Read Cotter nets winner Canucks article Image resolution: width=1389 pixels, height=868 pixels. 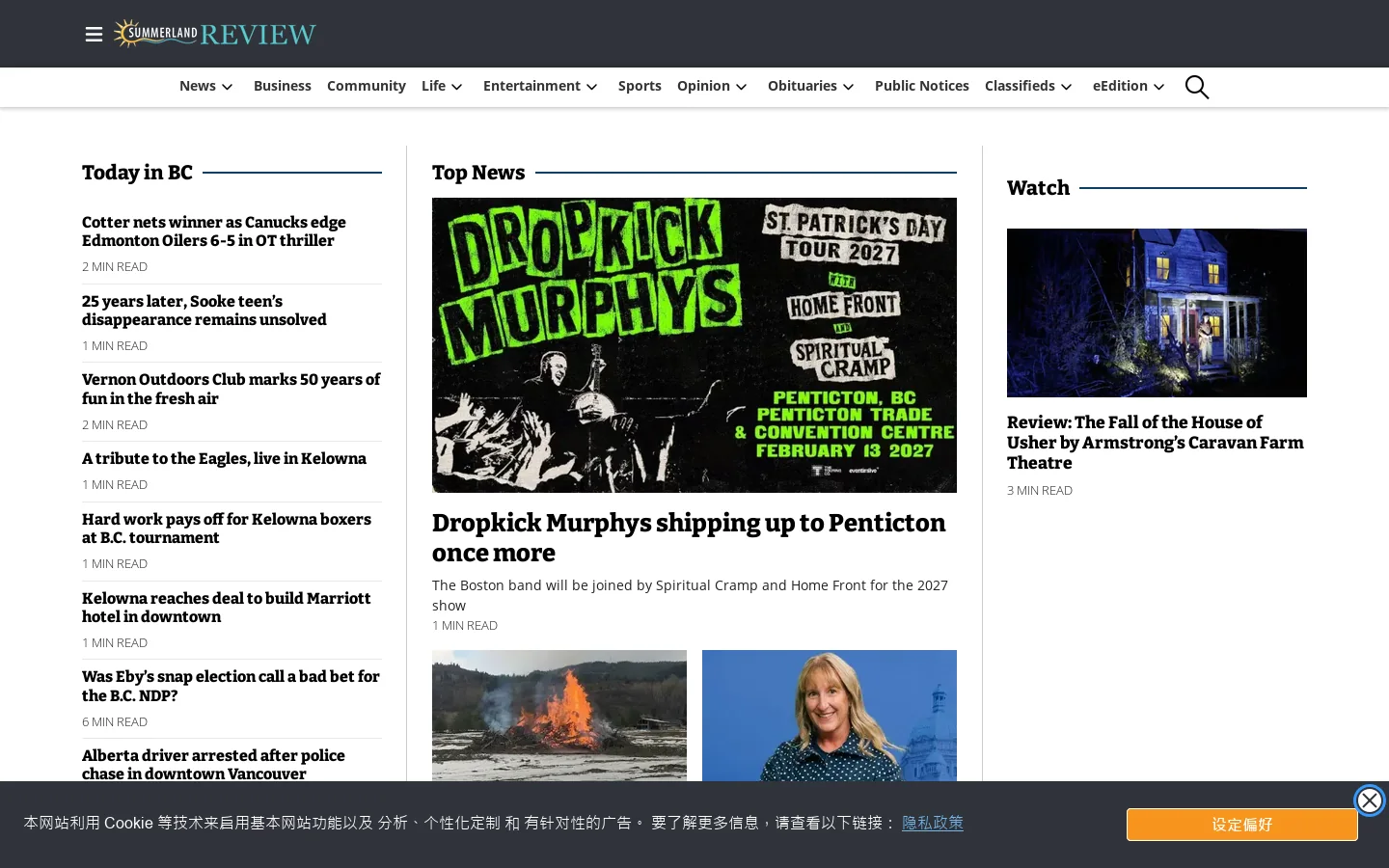pyautogui.click(x=214, y=231)
